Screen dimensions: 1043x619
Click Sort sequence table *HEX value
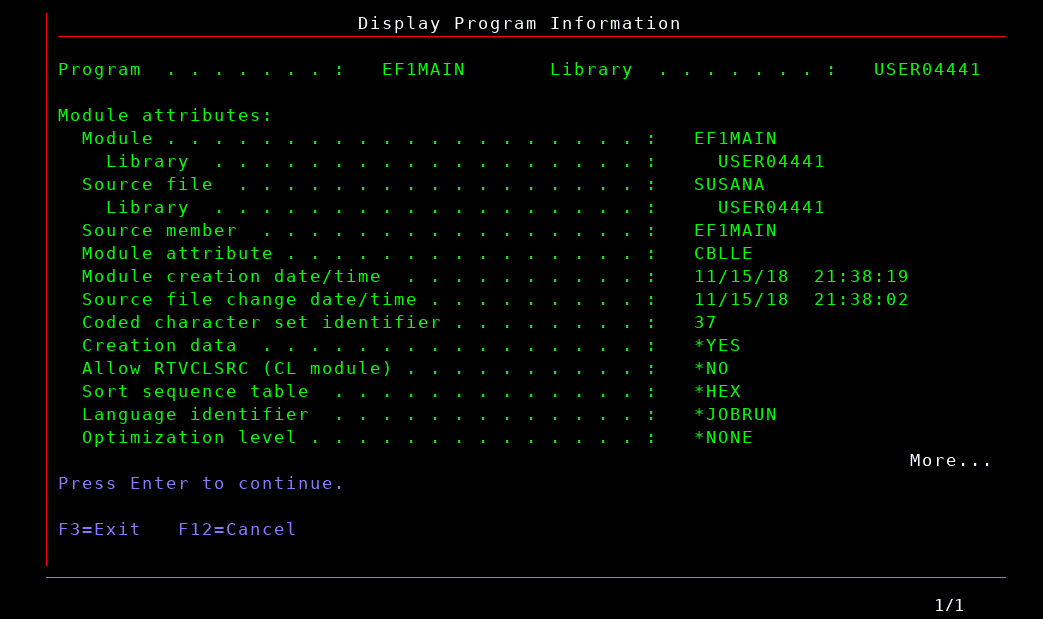pos(717,391)
